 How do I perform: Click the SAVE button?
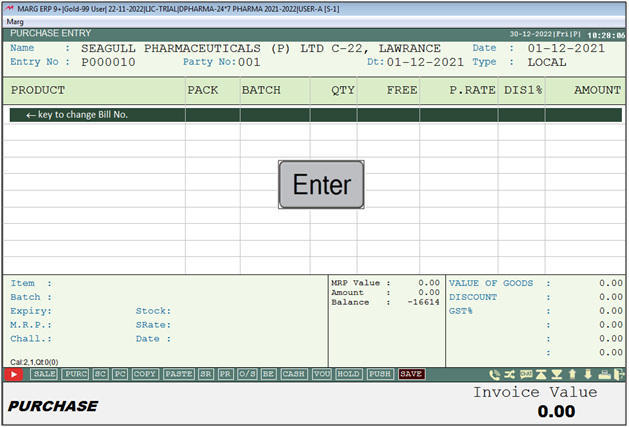(411, 374)
